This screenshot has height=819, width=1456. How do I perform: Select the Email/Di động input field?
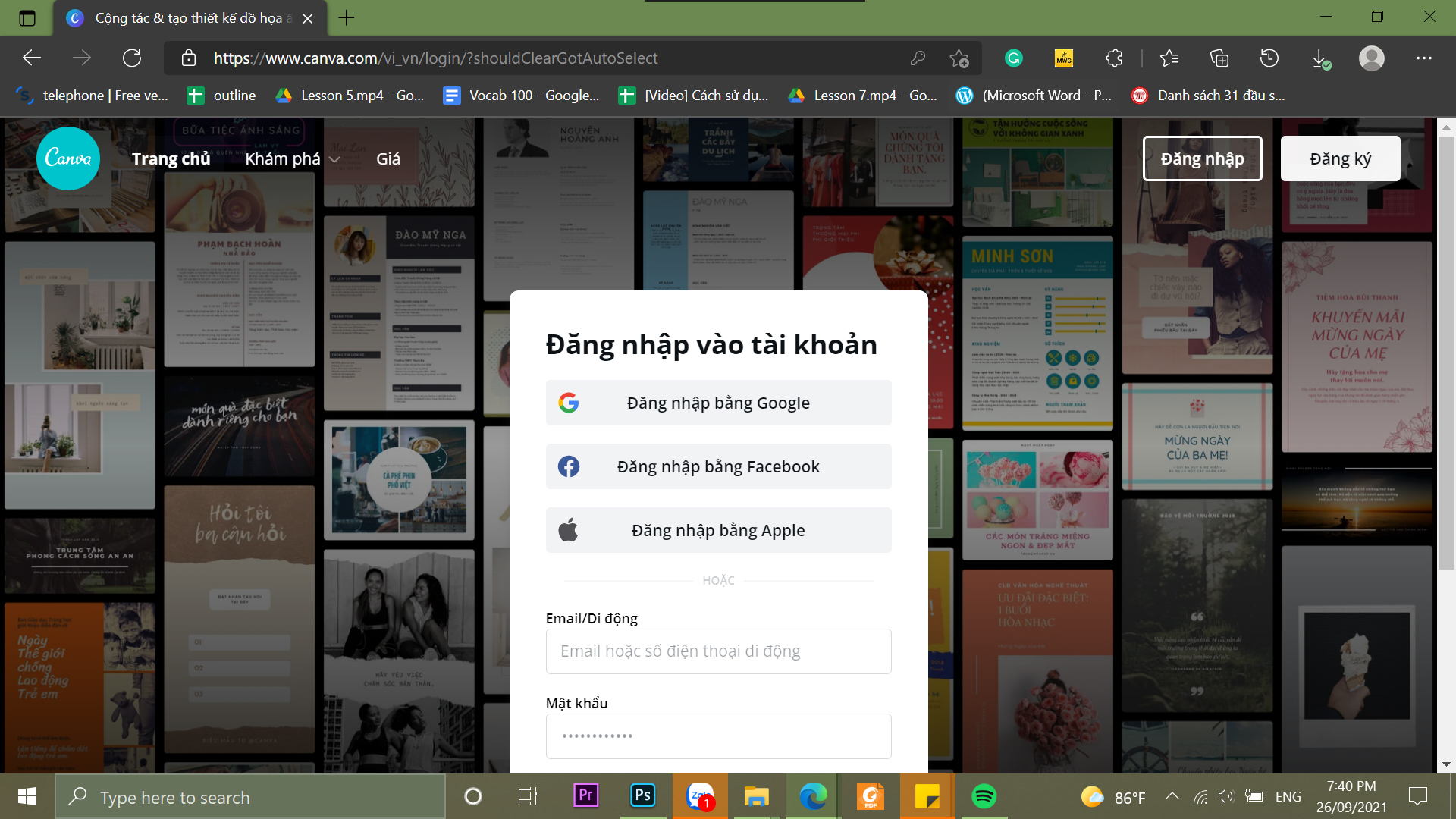pyautogui.click(x=718, y=651)
